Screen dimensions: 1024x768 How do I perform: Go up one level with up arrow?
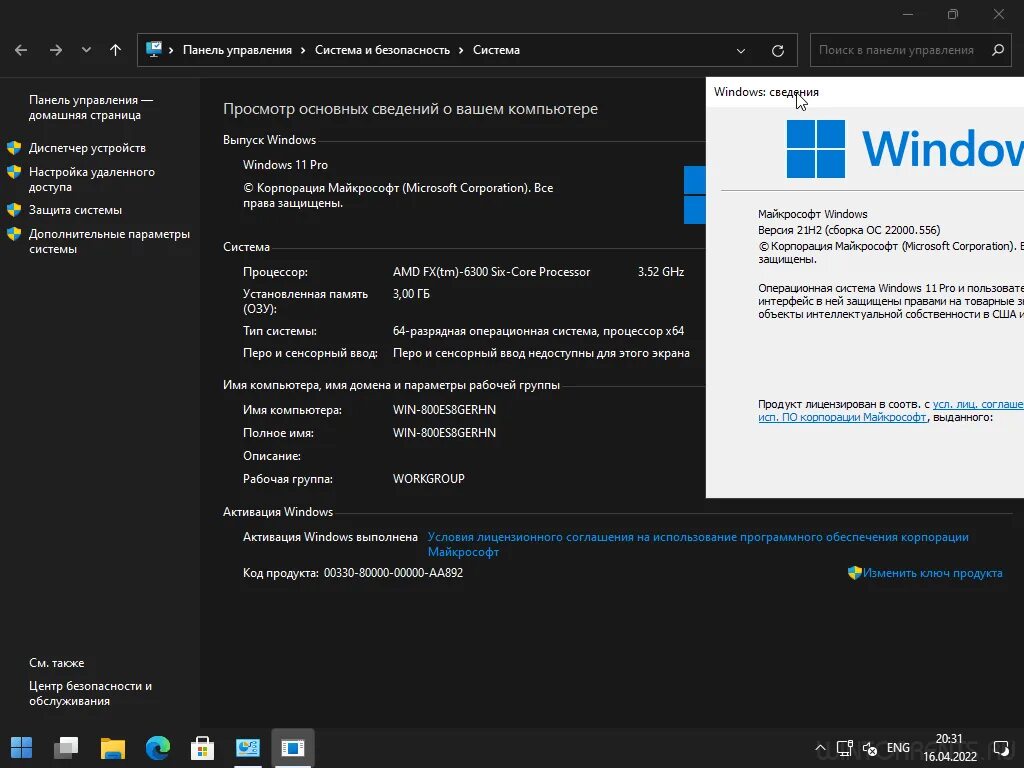pyautogui.click(x=116, y=50)
